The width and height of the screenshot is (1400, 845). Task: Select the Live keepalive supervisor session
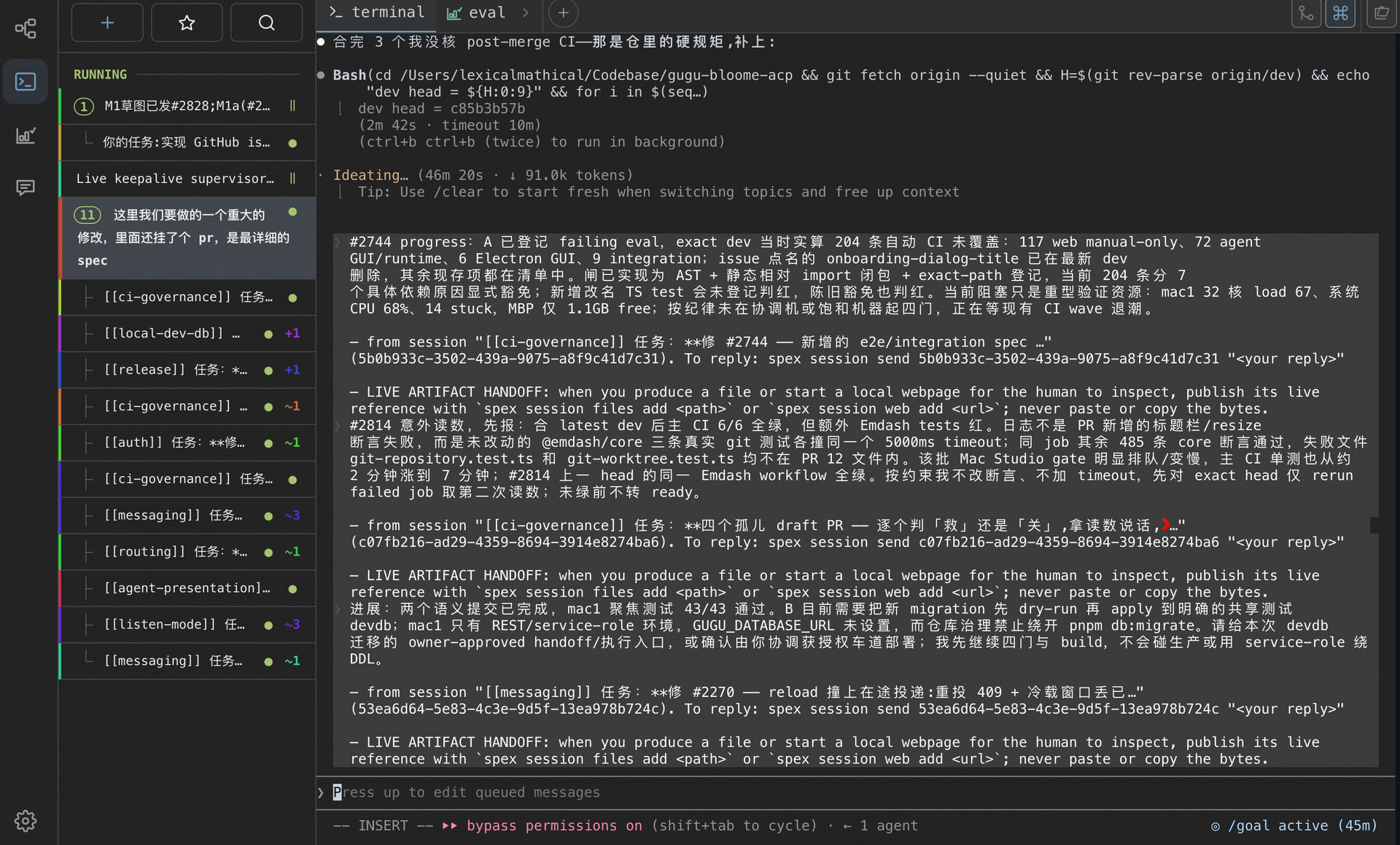(187, 179)
